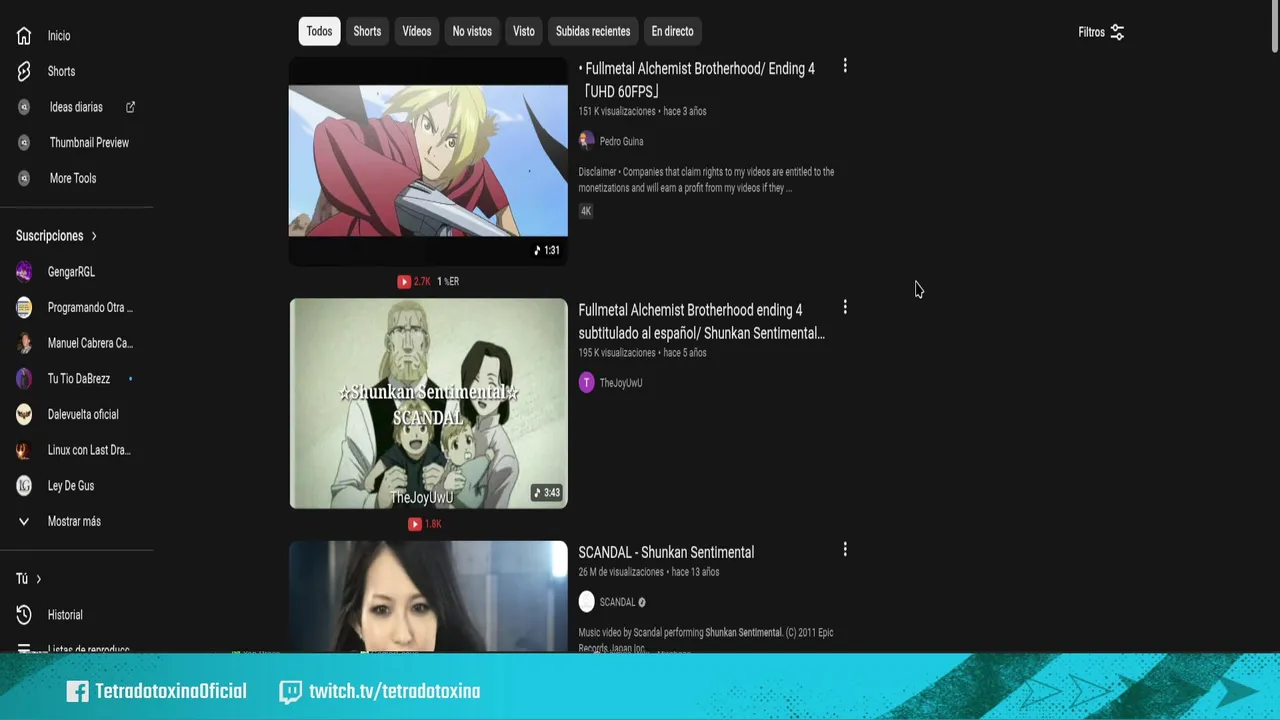Select the No vistos filter chip

[x=472, y=31]
